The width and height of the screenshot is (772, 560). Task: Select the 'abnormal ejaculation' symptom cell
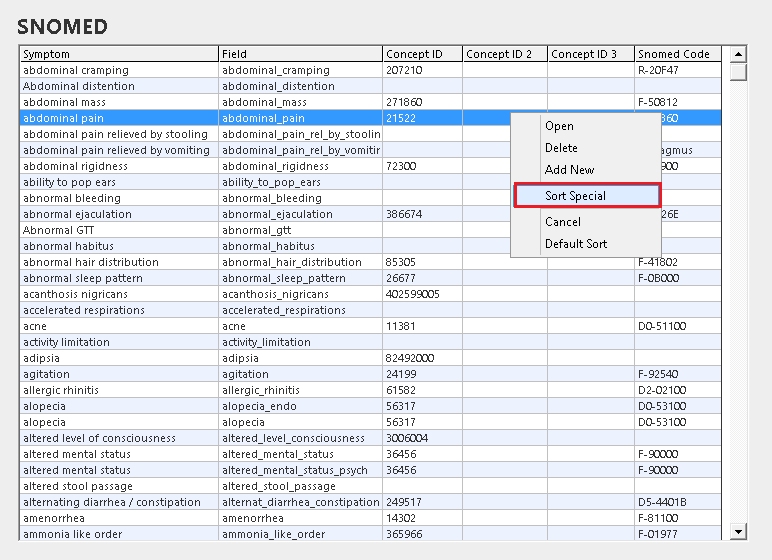(119, 214)
